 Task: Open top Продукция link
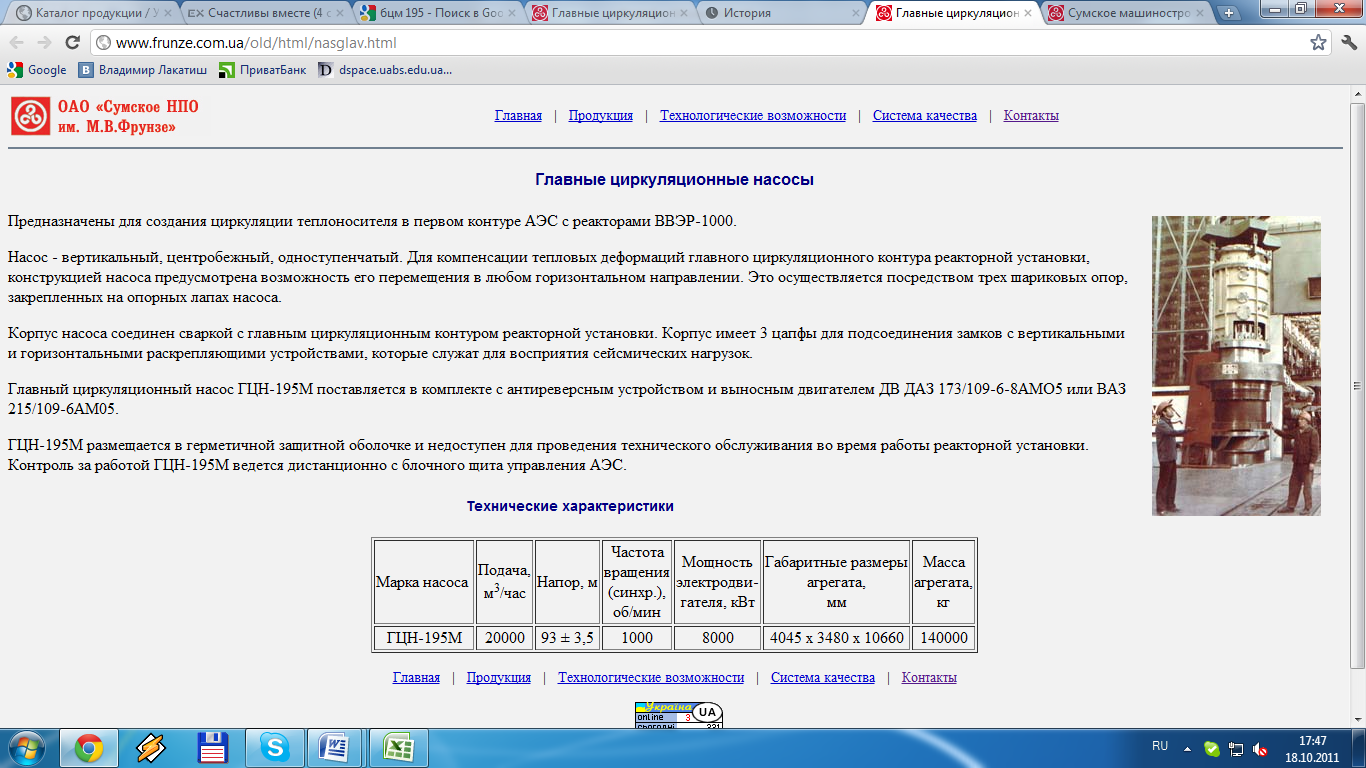point(601,116)
